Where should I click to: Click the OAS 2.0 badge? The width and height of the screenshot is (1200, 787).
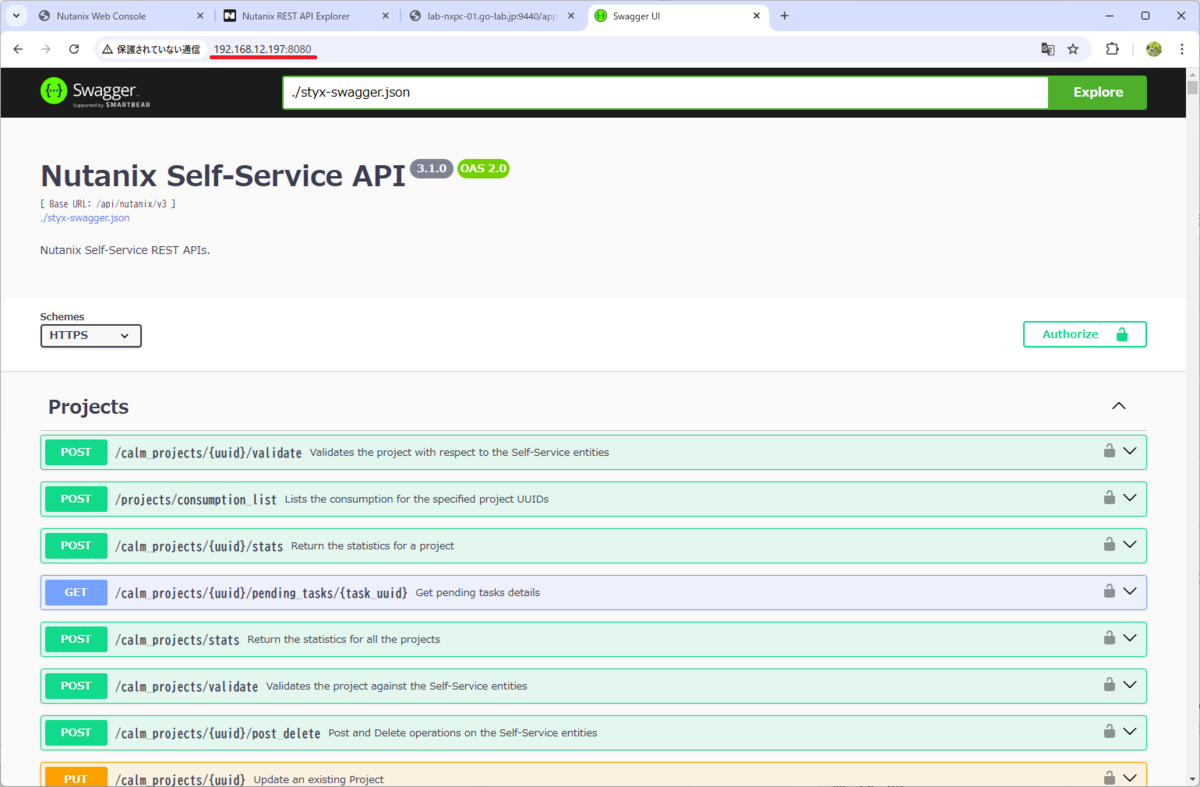(484, 169)
